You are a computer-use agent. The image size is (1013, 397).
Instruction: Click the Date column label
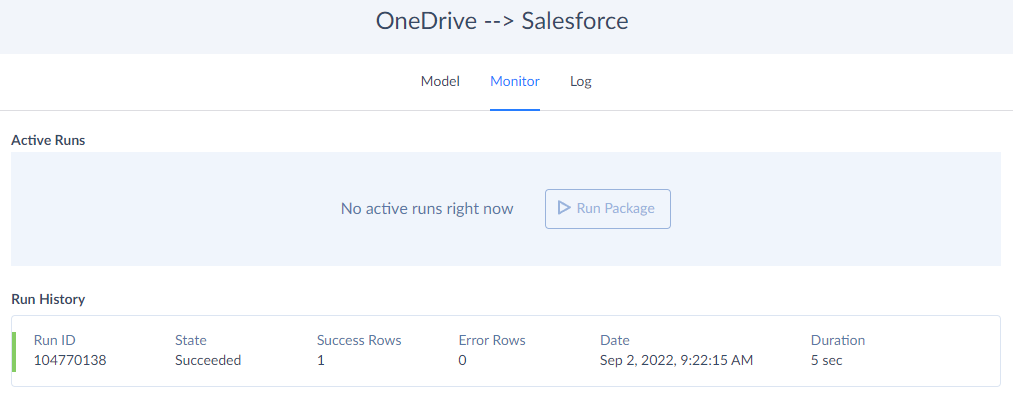[x=614, y=340]
